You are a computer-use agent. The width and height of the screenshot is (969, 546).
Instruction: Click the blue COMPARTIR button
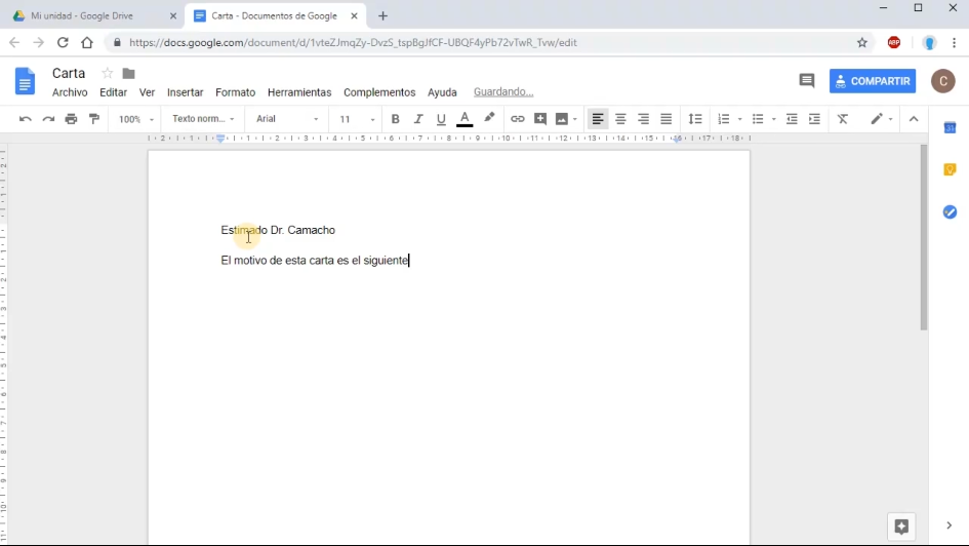pyautogui.click(x=872, y=81)
